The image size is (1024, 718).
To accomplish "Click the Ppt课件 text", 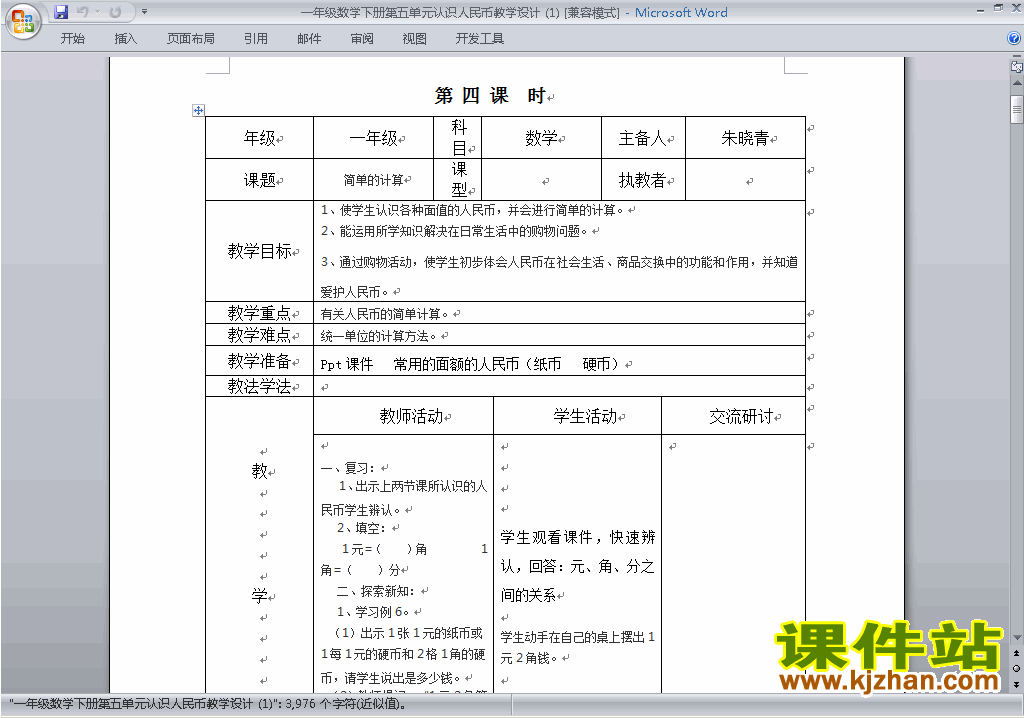I will point(346,365).
